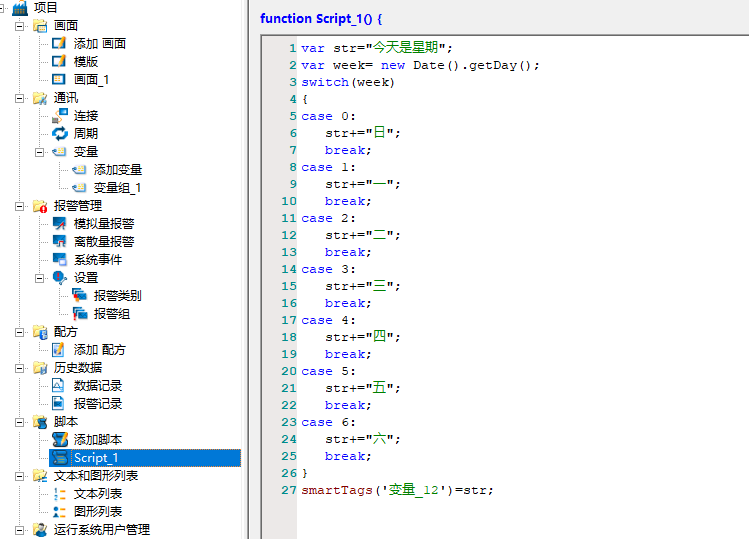Select the 添加 画面 tree item
The width and height of the screenshot is (749, 539).
[99, 43]
